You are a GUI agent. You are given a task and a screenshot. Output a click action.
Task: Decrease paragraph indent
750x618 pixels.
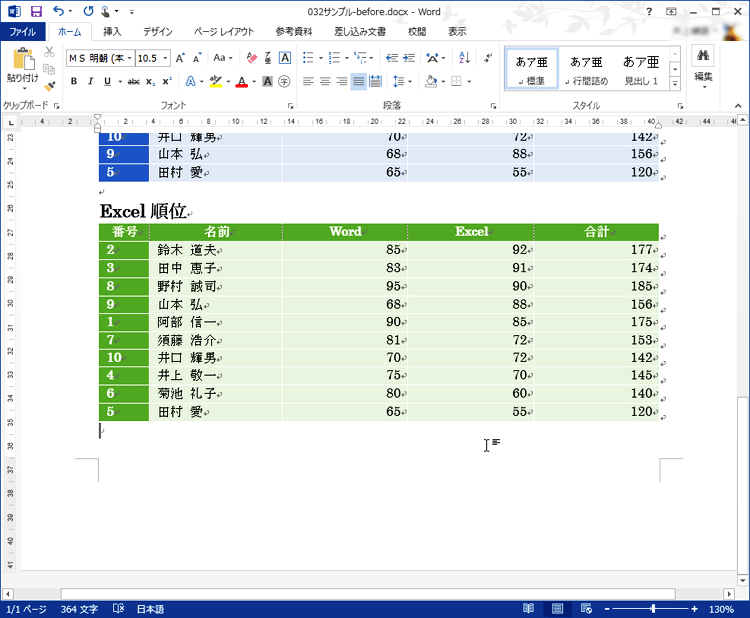(392, 58)
